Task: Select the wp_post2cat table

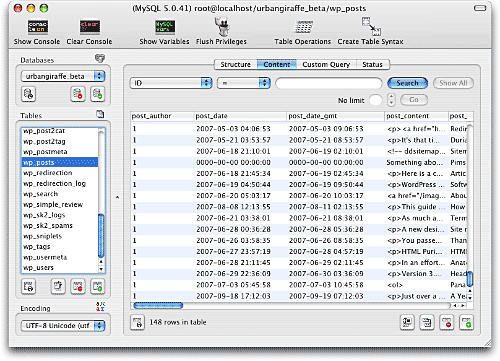Action: 60,131
